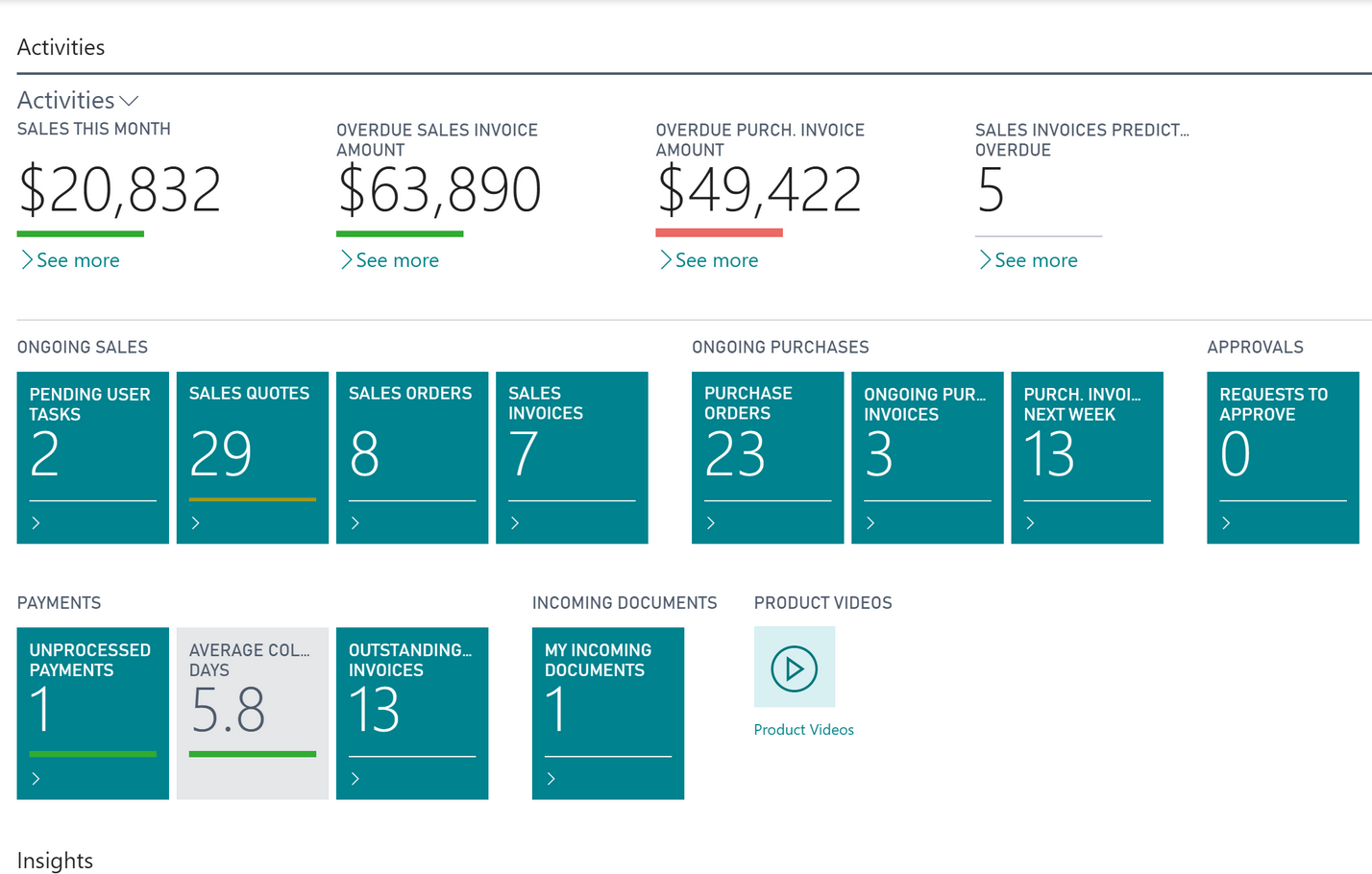
Task: Click the Approvals group label
Action: pyautogui.click(x=1255, y=347)
